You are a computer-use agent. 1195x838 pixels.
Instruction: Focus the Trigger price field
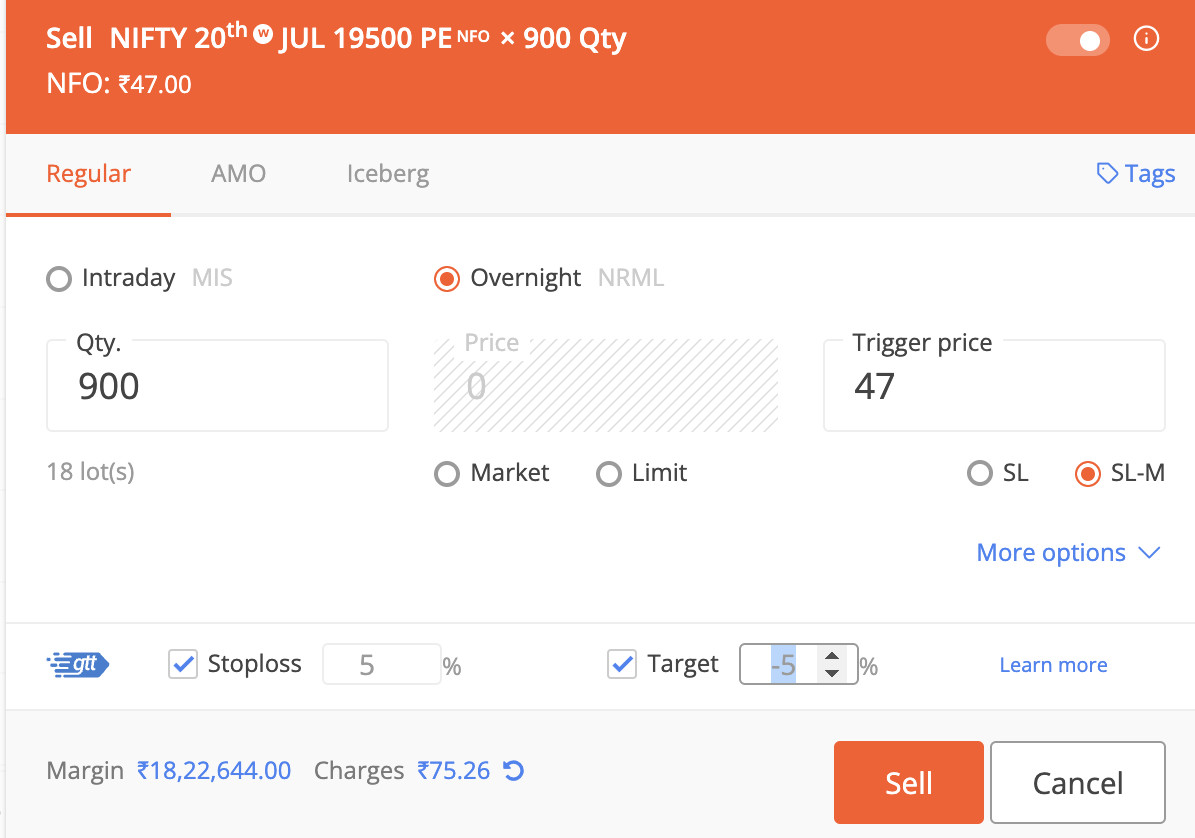pos(994,385)
